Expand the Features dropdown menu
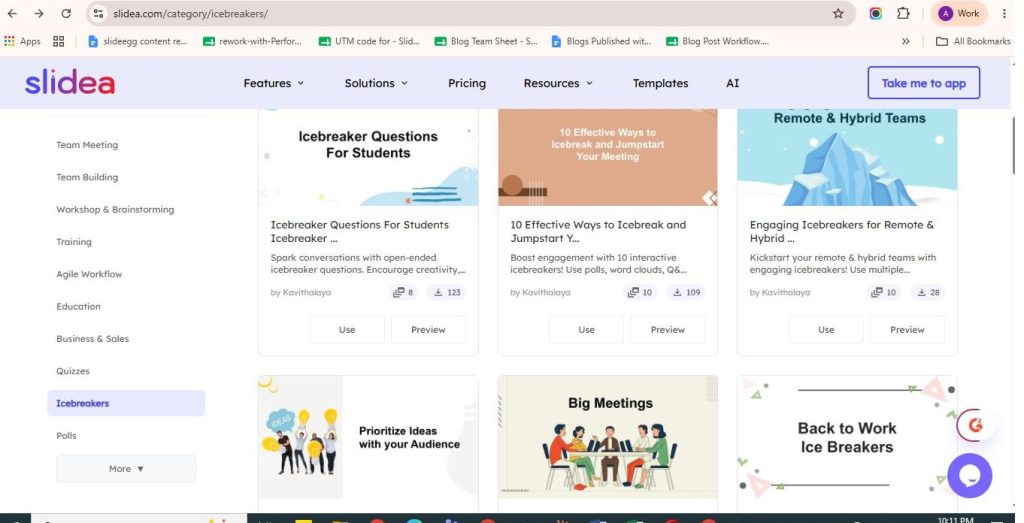 coord(274,83)
